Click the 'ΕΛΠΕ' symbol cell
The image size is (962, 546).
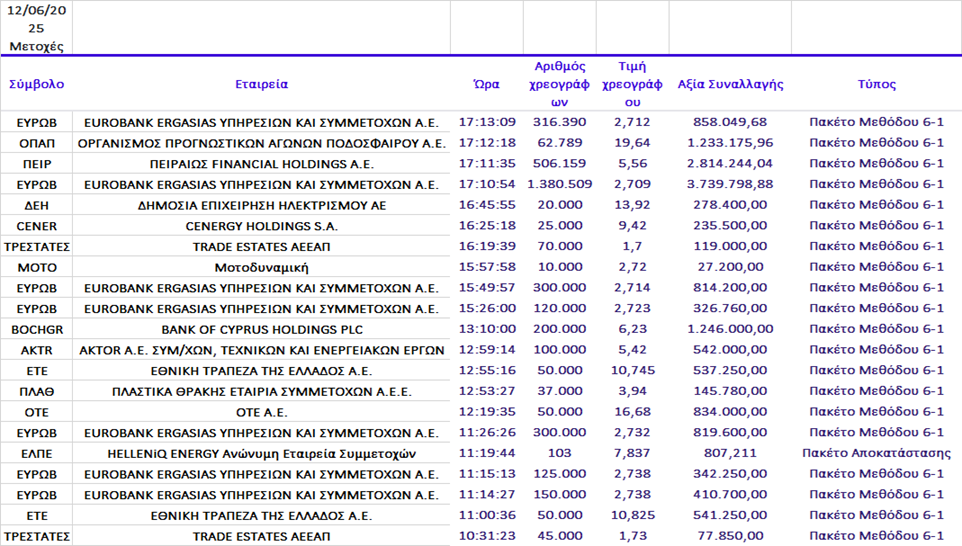pyautogui.click(x=37, y=453)
